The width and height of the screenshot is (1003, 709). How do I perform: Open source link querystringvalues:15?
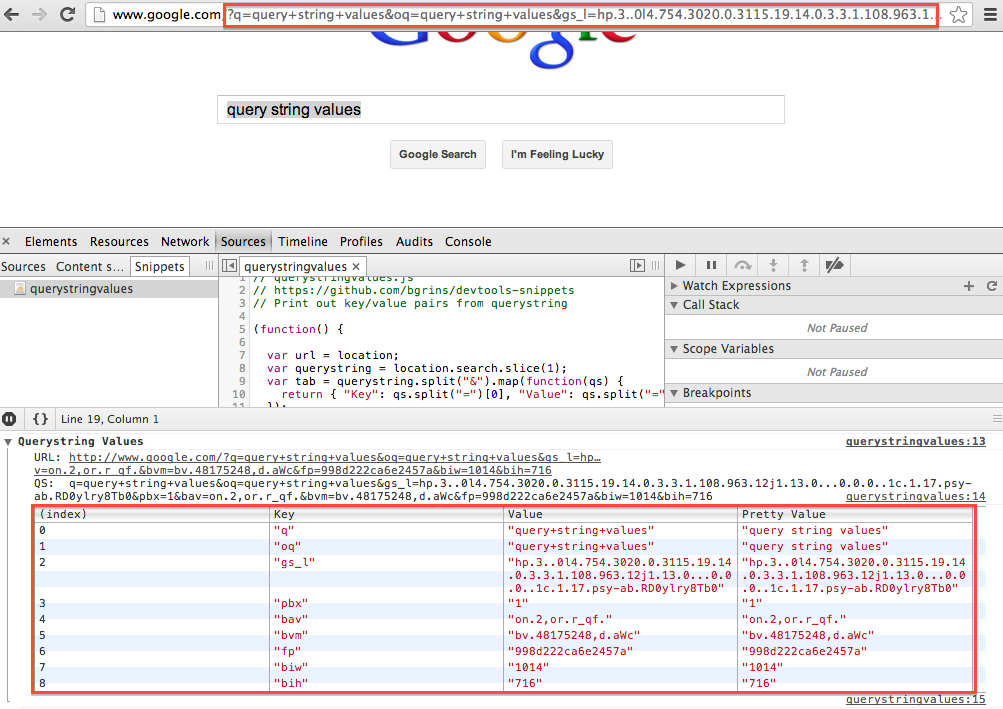915,699
